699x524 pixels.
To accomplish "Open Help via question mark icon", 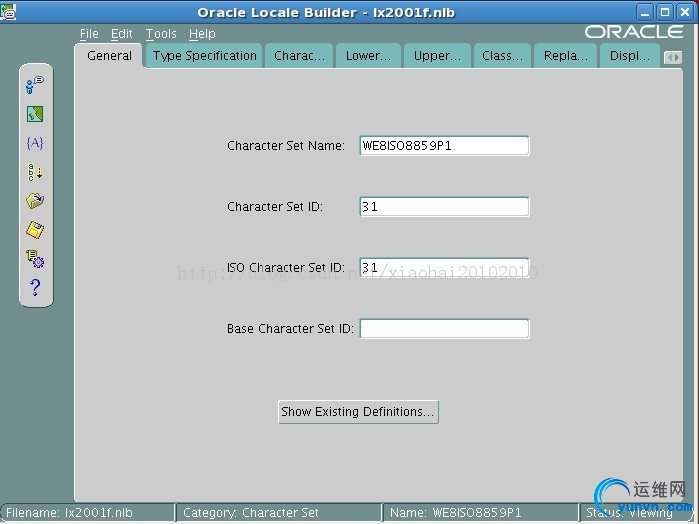I will coord(35,288).
